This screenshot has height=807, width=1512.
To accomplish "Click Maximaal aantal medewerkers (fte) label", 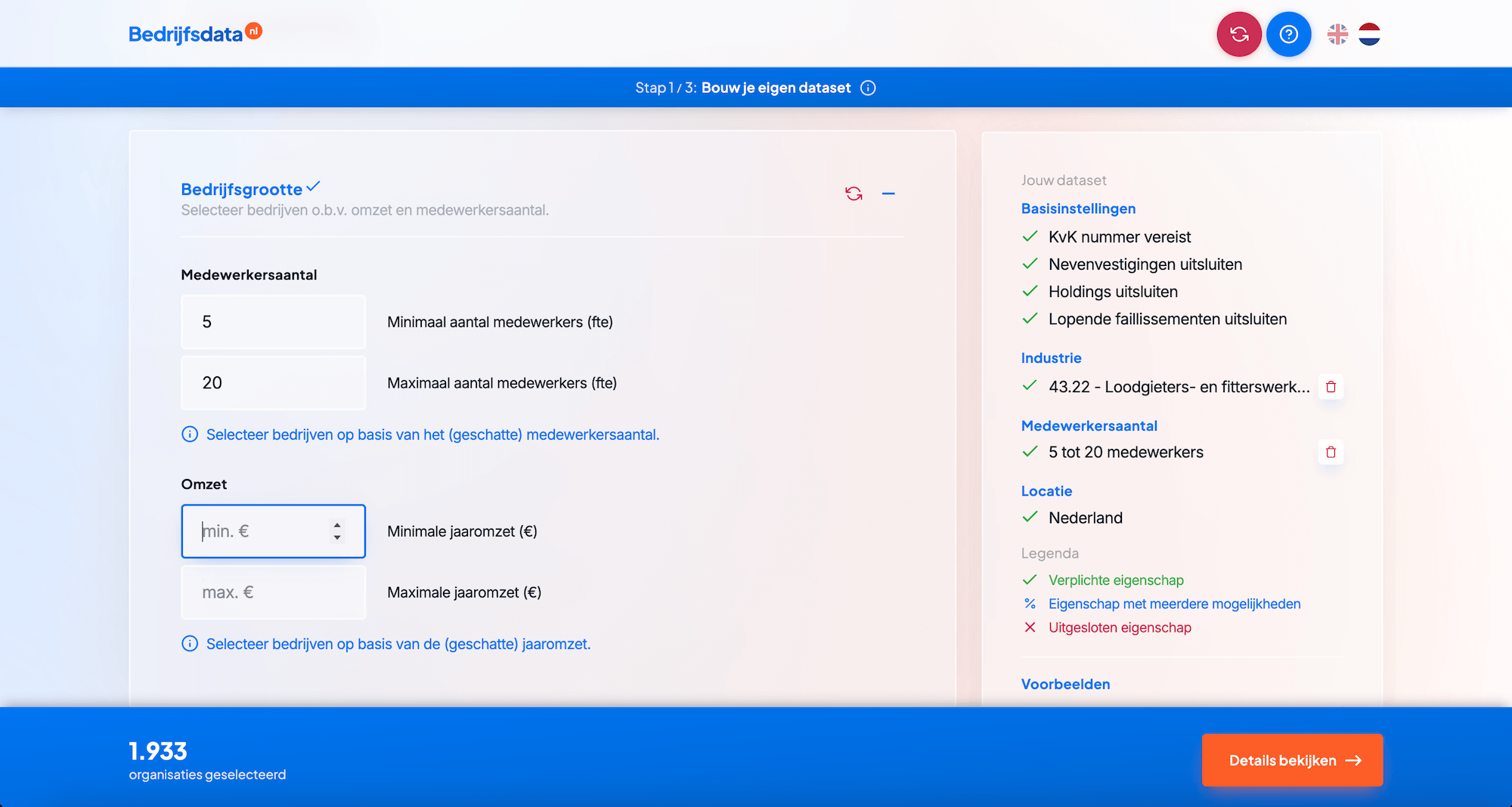I will click(x=502, y=383).
